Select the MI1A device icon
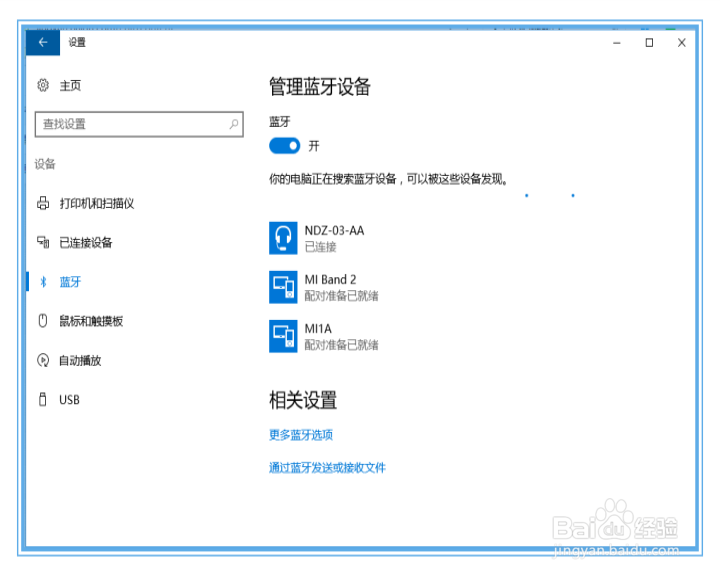The image size is (720, 576). 283,336
